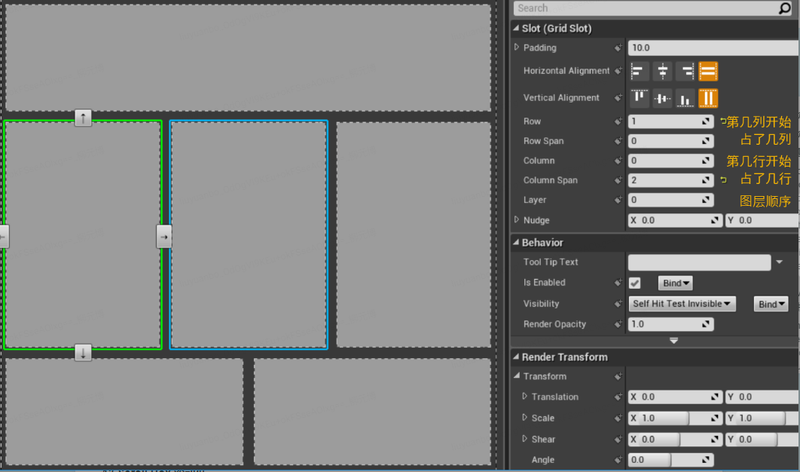Set horizontal alignment to center
Viewport: 800px width, 472px height.
(662, 71)
